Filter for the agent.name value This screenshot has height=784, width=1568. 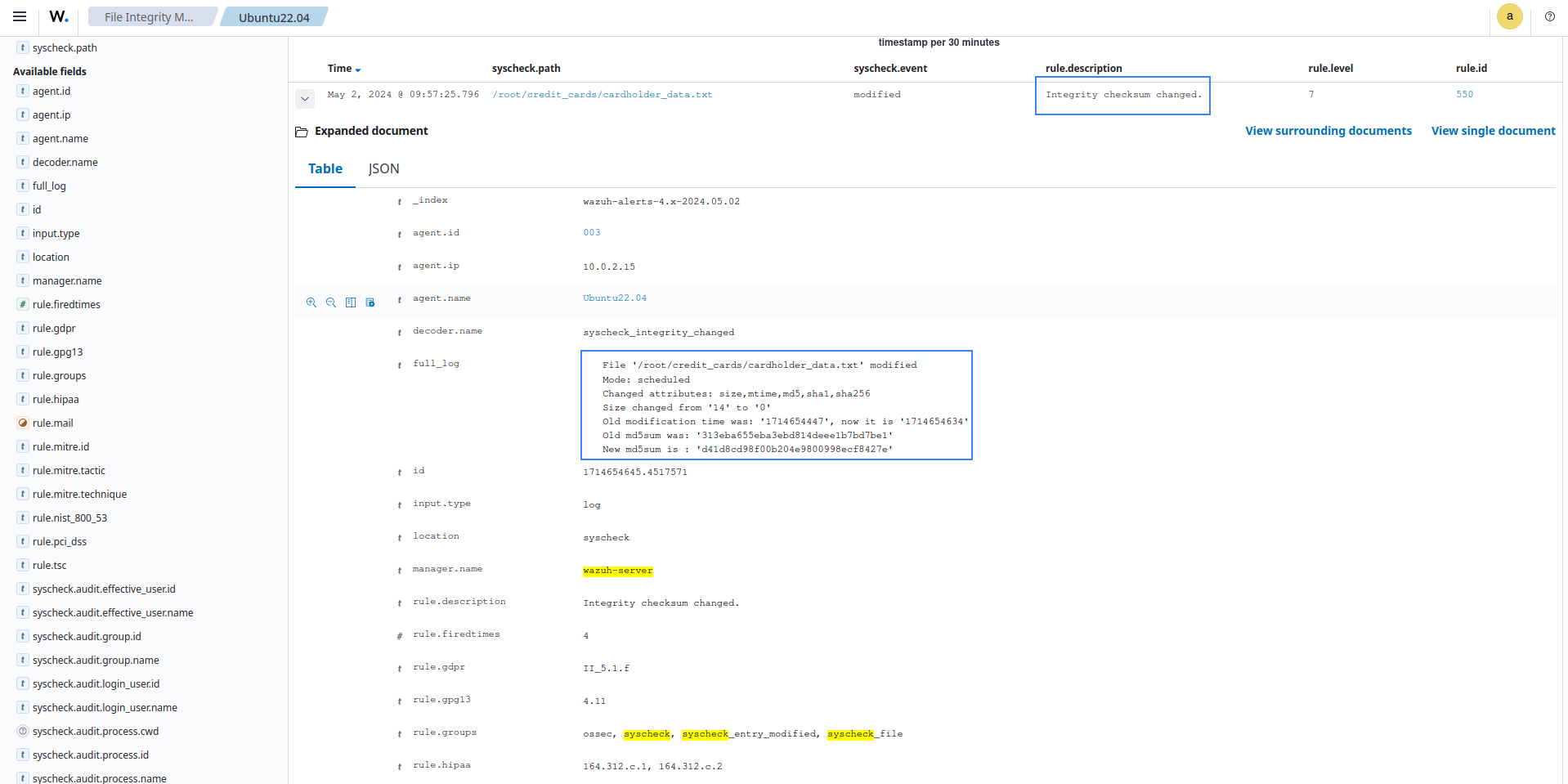(311, 302)
